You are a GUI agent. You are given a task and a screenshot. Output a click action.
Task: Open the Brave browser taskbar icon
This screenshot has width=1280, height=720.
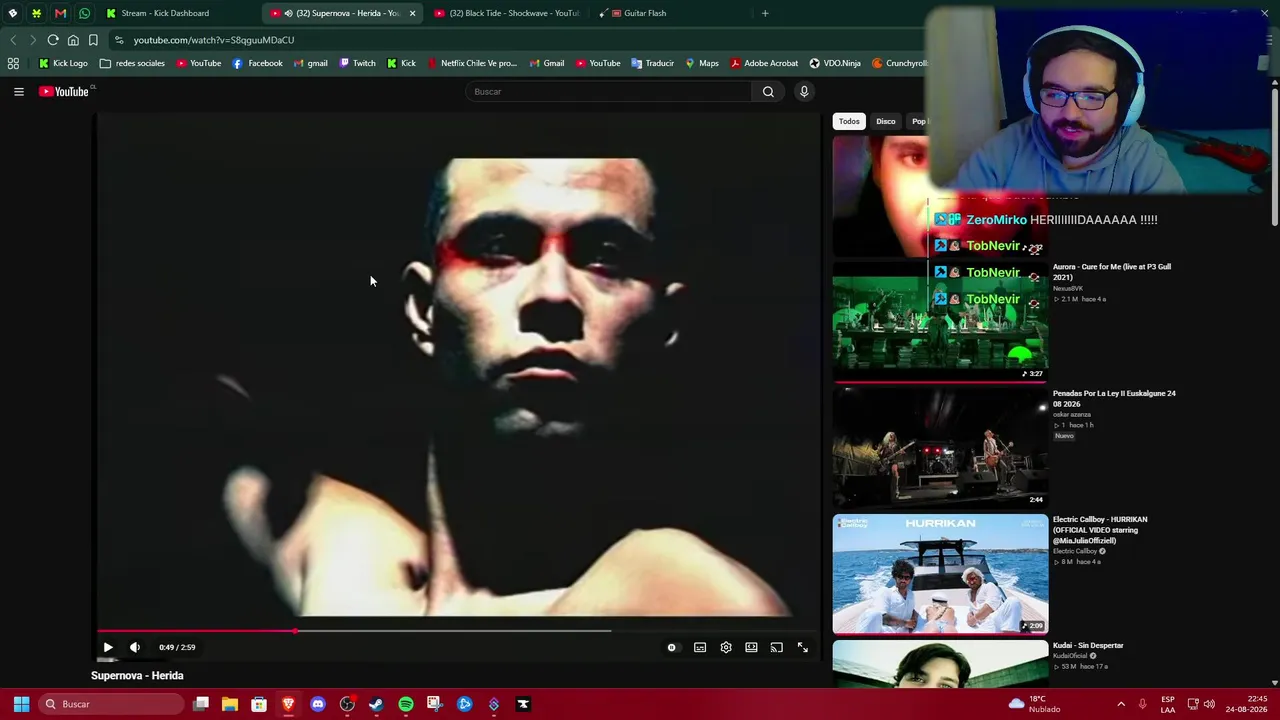[288, 704]
